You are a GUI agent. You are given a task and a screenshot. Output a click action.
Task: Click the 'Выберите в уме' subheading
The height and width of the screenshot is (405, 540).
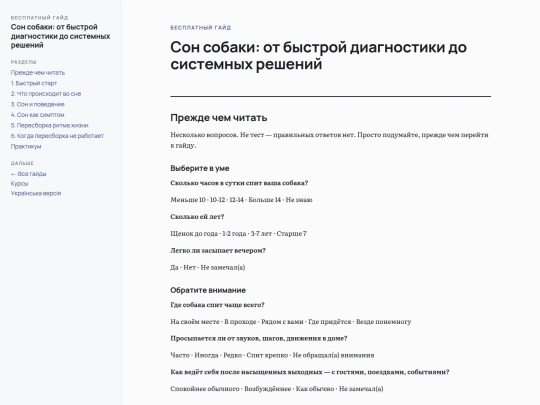click(200, 168)
